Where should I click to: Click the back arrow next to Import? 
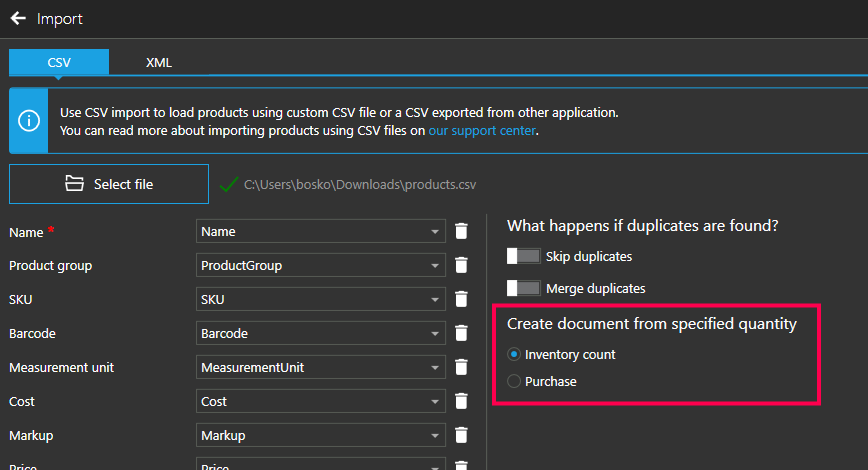[18, 18]
